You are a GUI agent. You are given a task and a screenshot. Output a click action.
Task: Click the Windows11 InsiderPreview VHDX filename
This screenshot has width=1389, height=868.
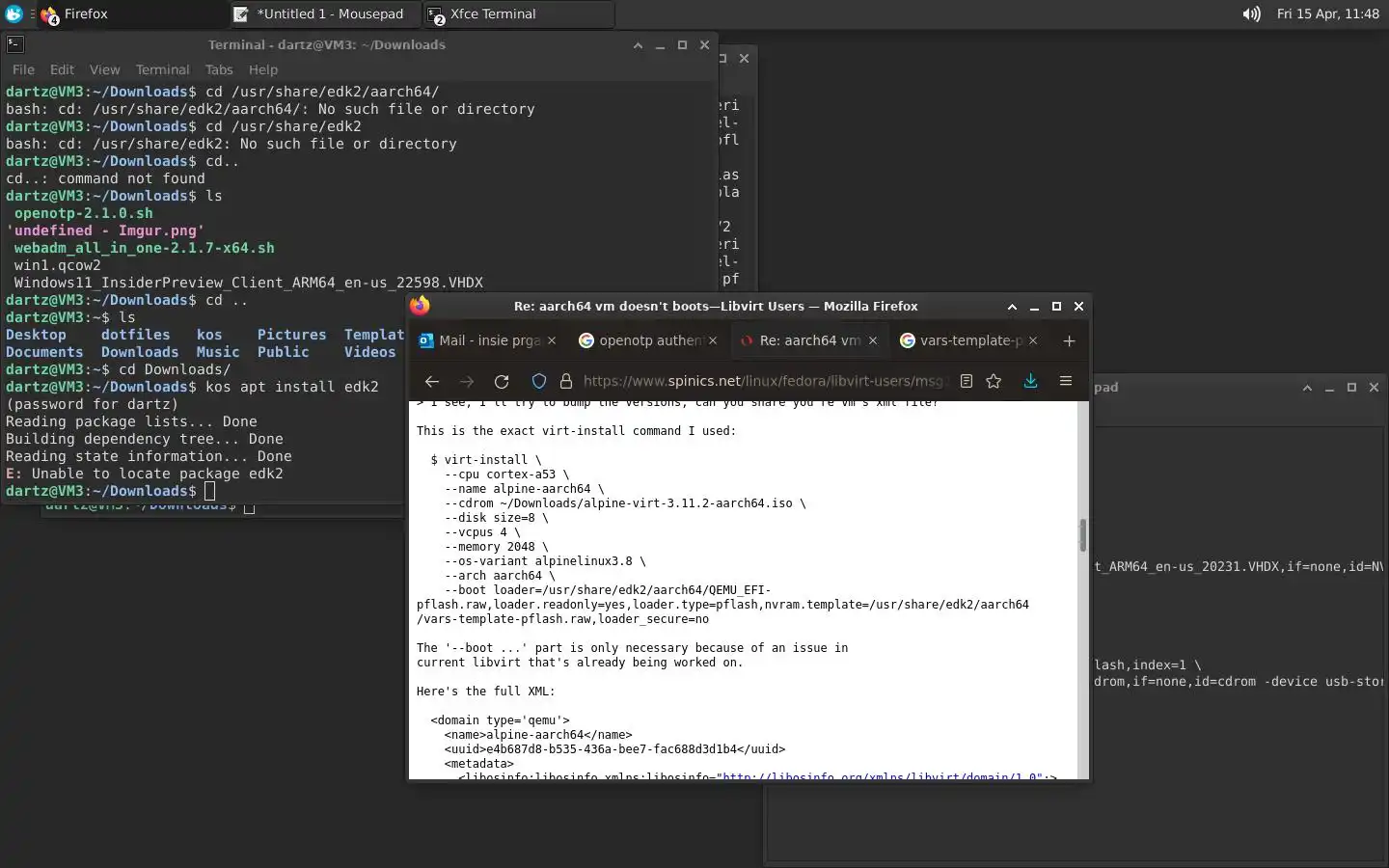click(248, 283)
